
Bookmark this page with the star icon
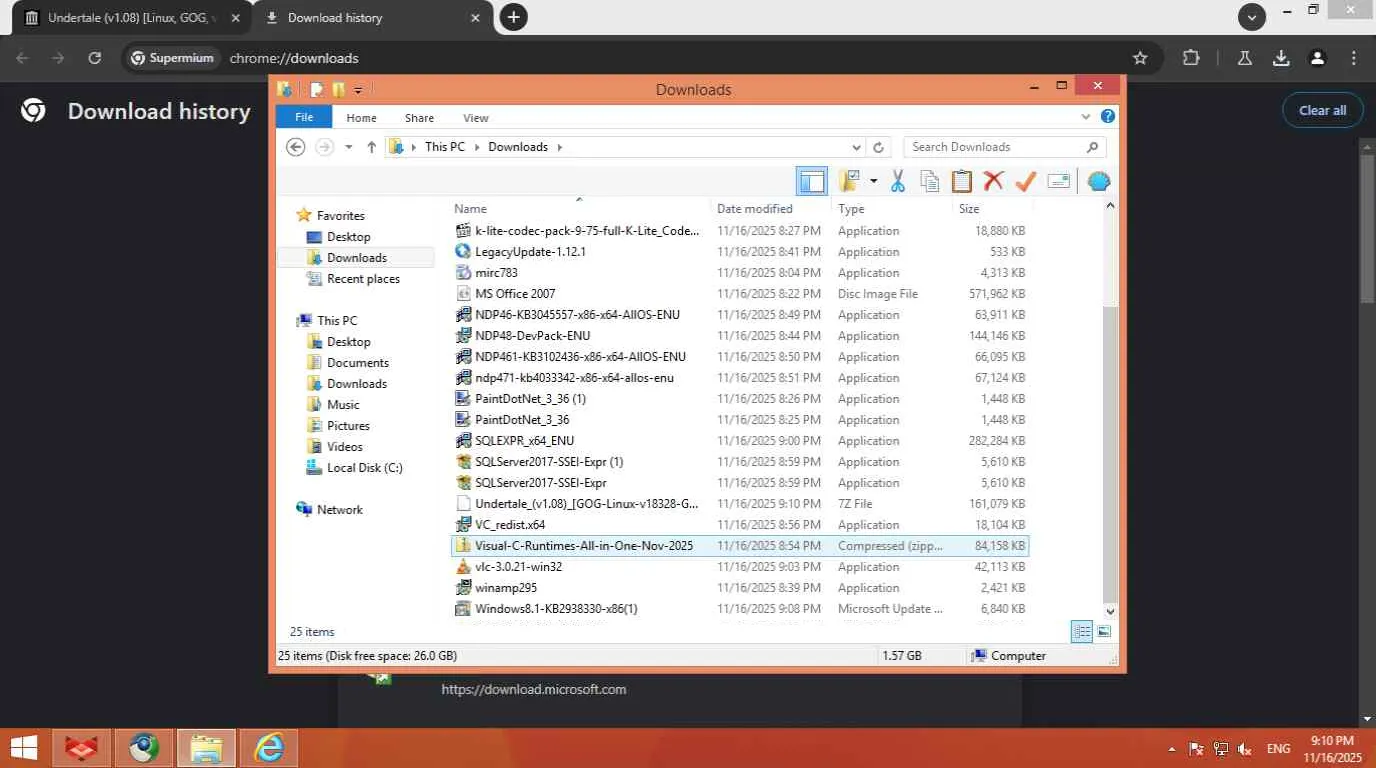click(x=1140, y=58)
